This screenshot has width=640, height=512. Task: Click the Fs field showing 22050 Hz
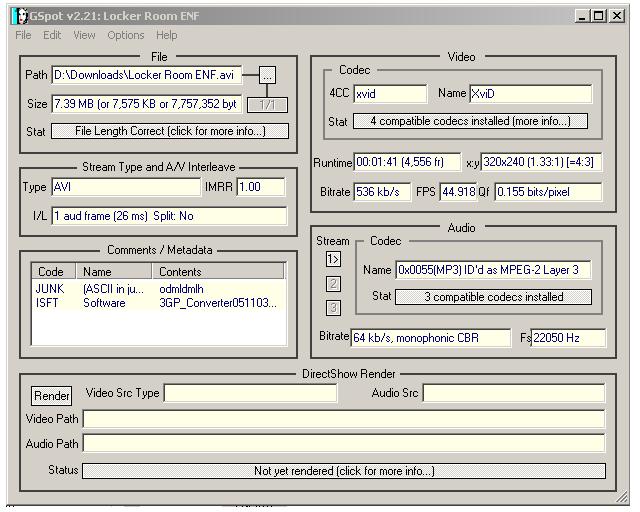click(x=568, y=338)
